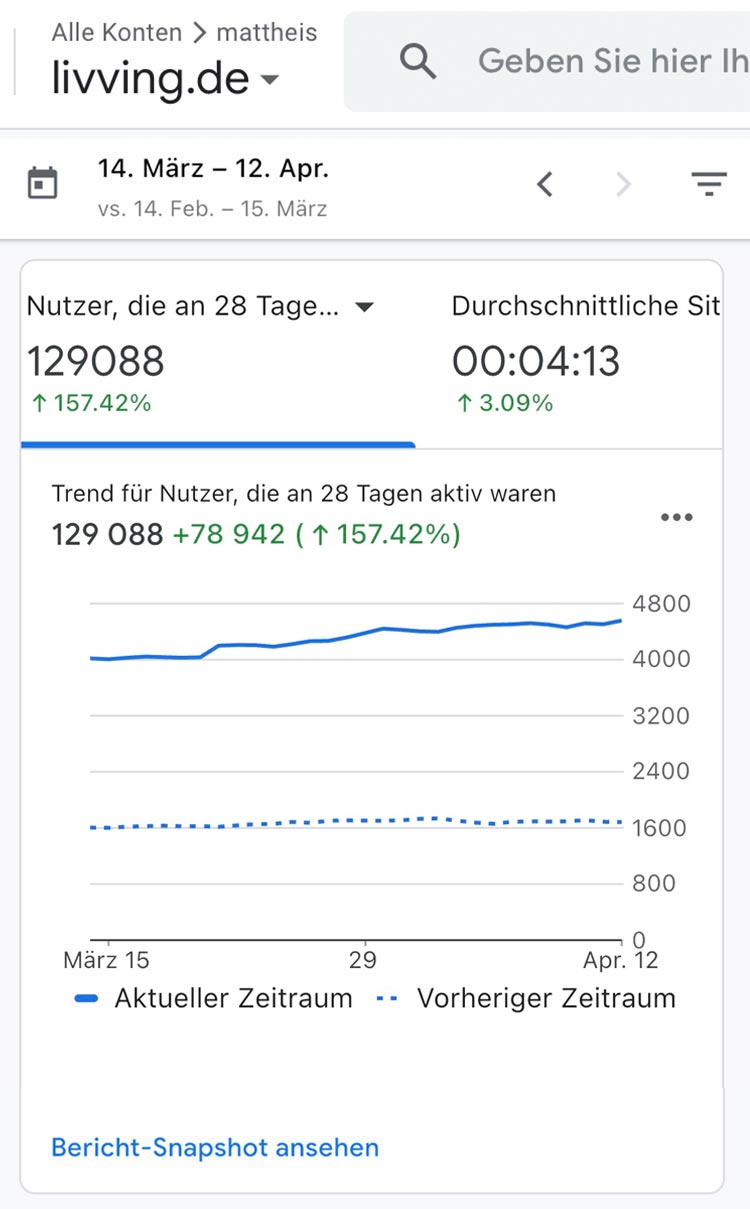Click the 4800 y-axis label
The height and width of the screenshot is (1209, 750).
point(661,604)
